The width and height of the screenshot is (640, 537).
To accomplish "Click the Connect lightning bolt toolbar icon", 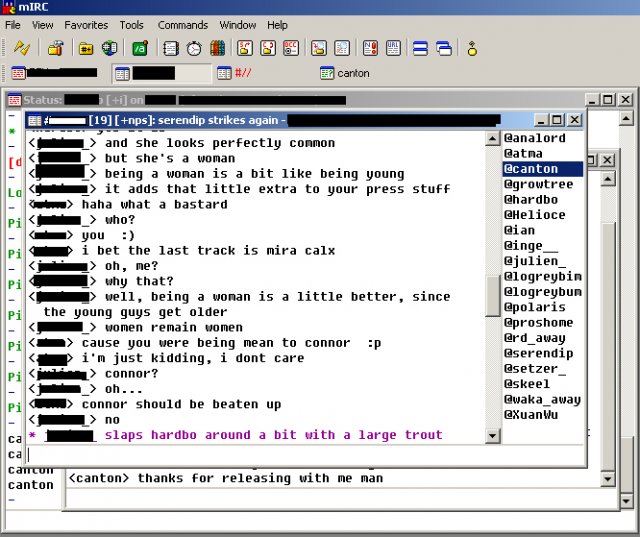I will pos(21,48).
